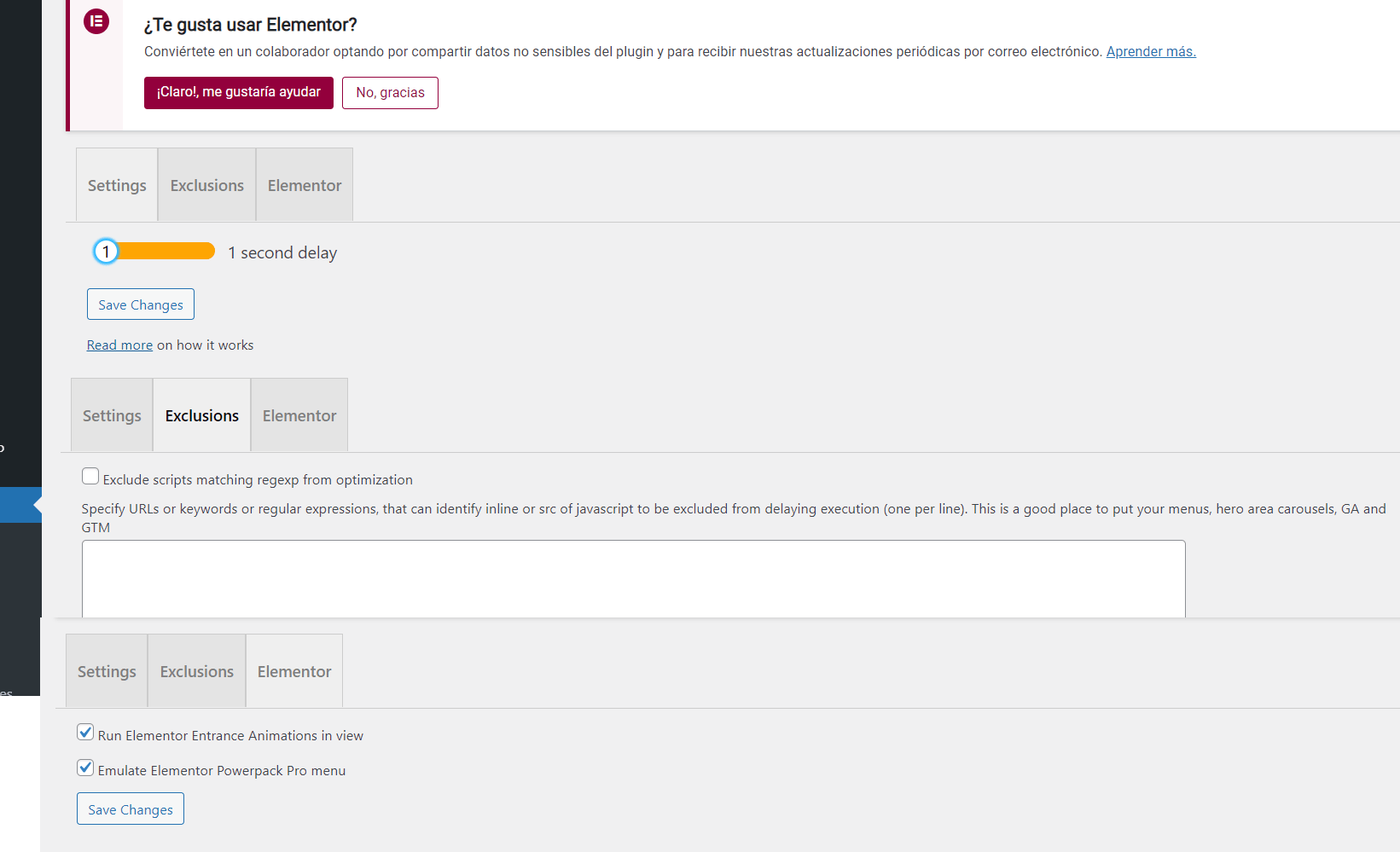Open the top Elementor tab

(x=305, y=185)
